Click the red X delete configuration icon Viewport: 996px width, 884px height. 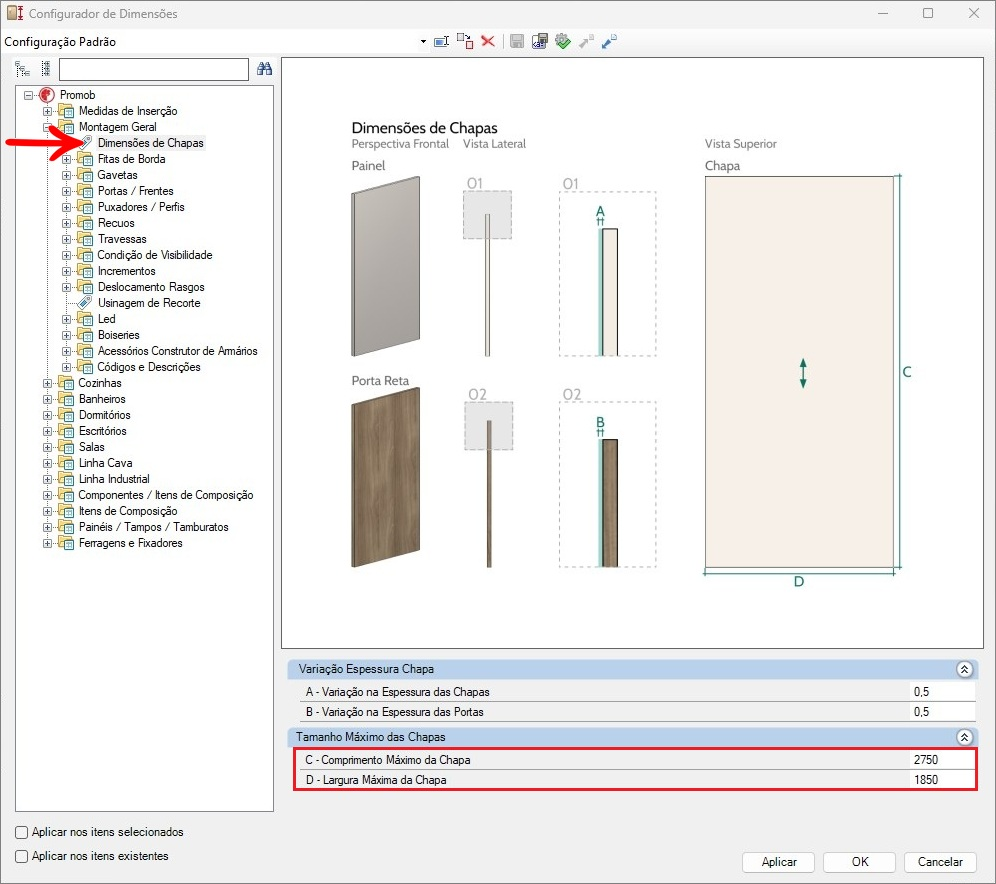488,42
